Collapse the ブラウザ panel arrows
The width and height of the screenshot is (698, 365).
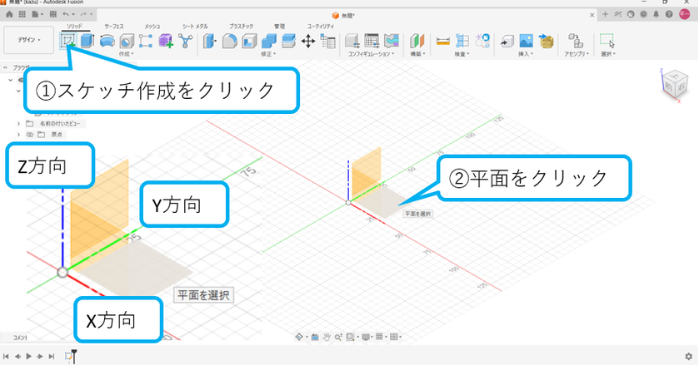point(5,68)
